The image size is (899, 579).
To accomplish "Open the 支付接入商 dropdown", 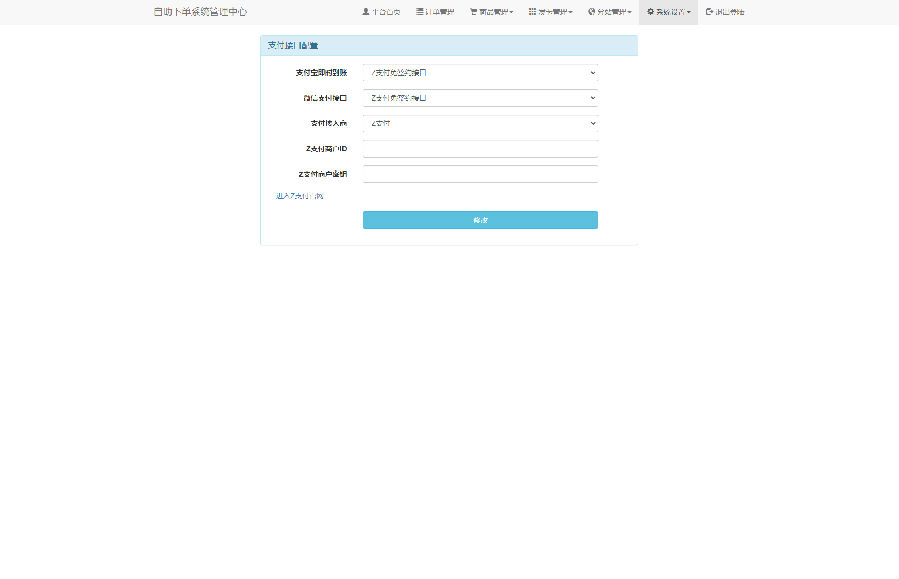I will (x=480, y=123).
